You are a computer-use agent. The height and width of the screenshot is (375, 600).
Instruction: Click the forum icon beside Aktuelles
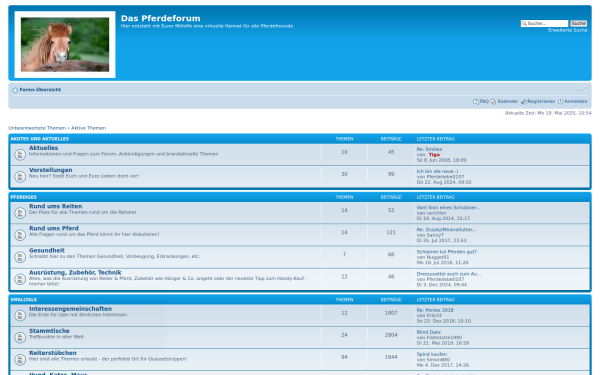pyautogui.click(x=20, y=155)
